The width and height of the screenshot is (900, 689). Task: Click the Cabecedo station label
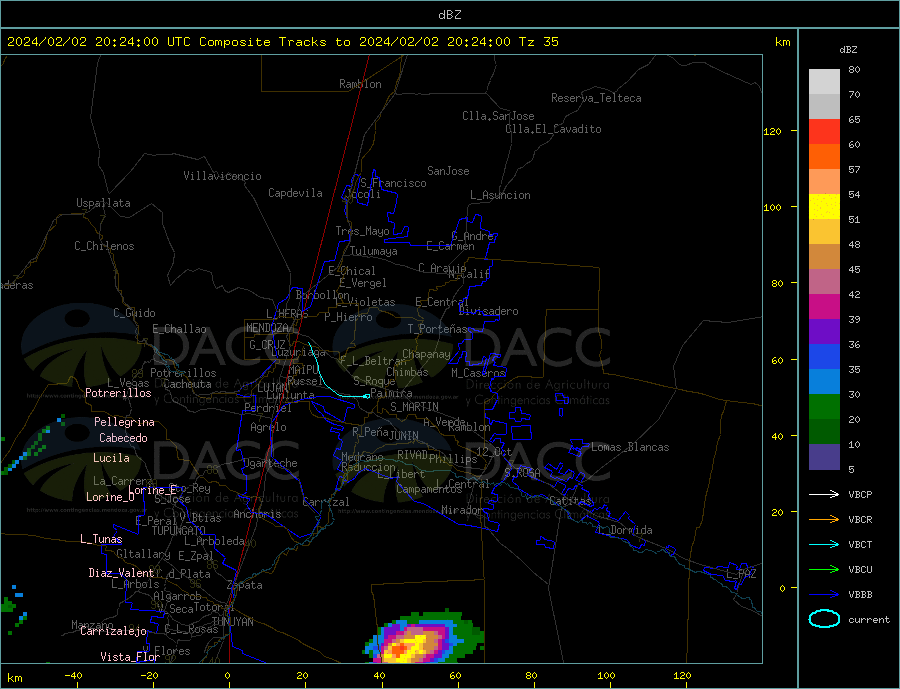(x=123, y=438)
